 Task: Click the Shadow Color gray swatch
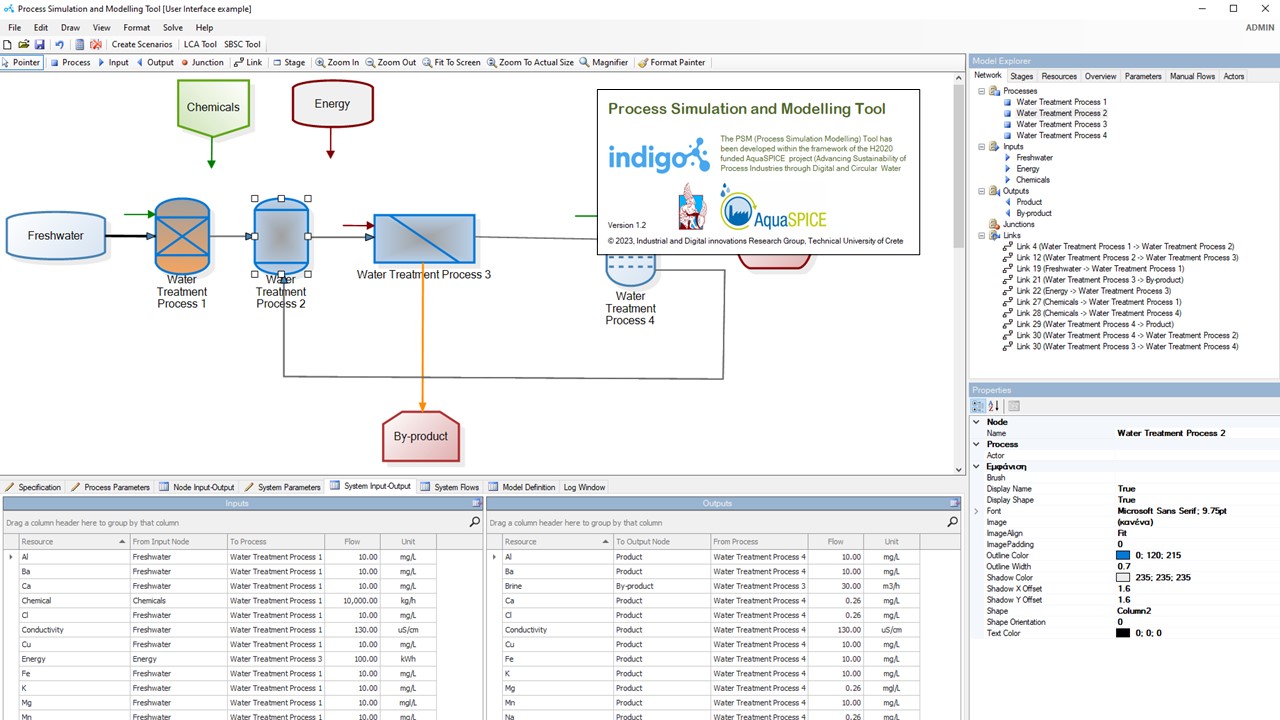point(1123,577)
